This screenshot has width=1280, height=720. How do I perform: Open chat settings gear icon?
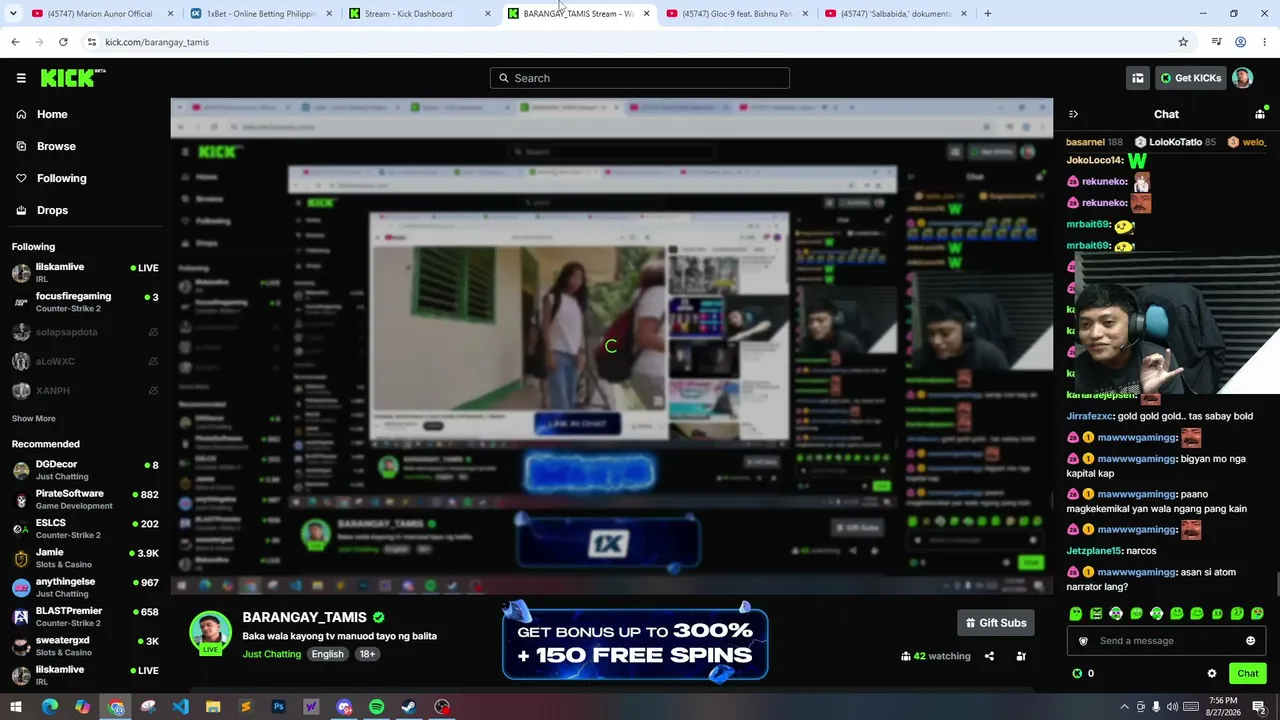(1212, 674)
